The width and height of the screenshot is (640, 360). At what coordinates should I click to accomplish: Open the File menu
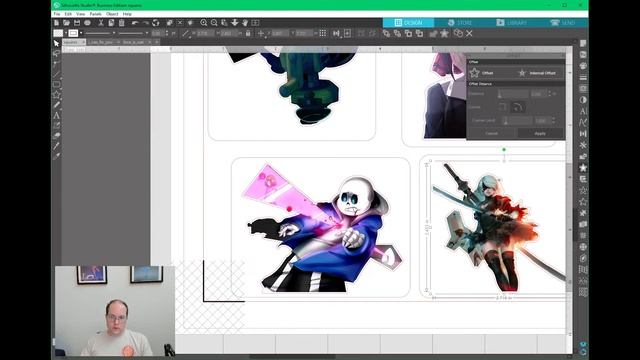tap(57, 14)
